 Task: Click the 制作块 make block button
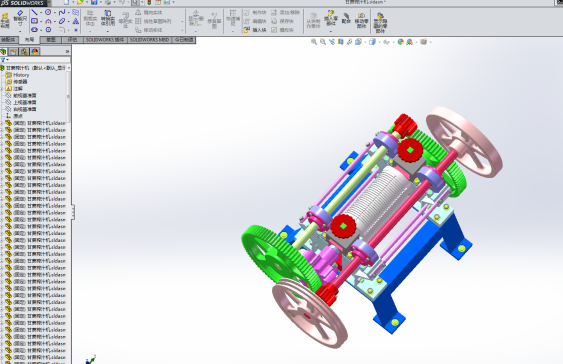coord(255,13)
